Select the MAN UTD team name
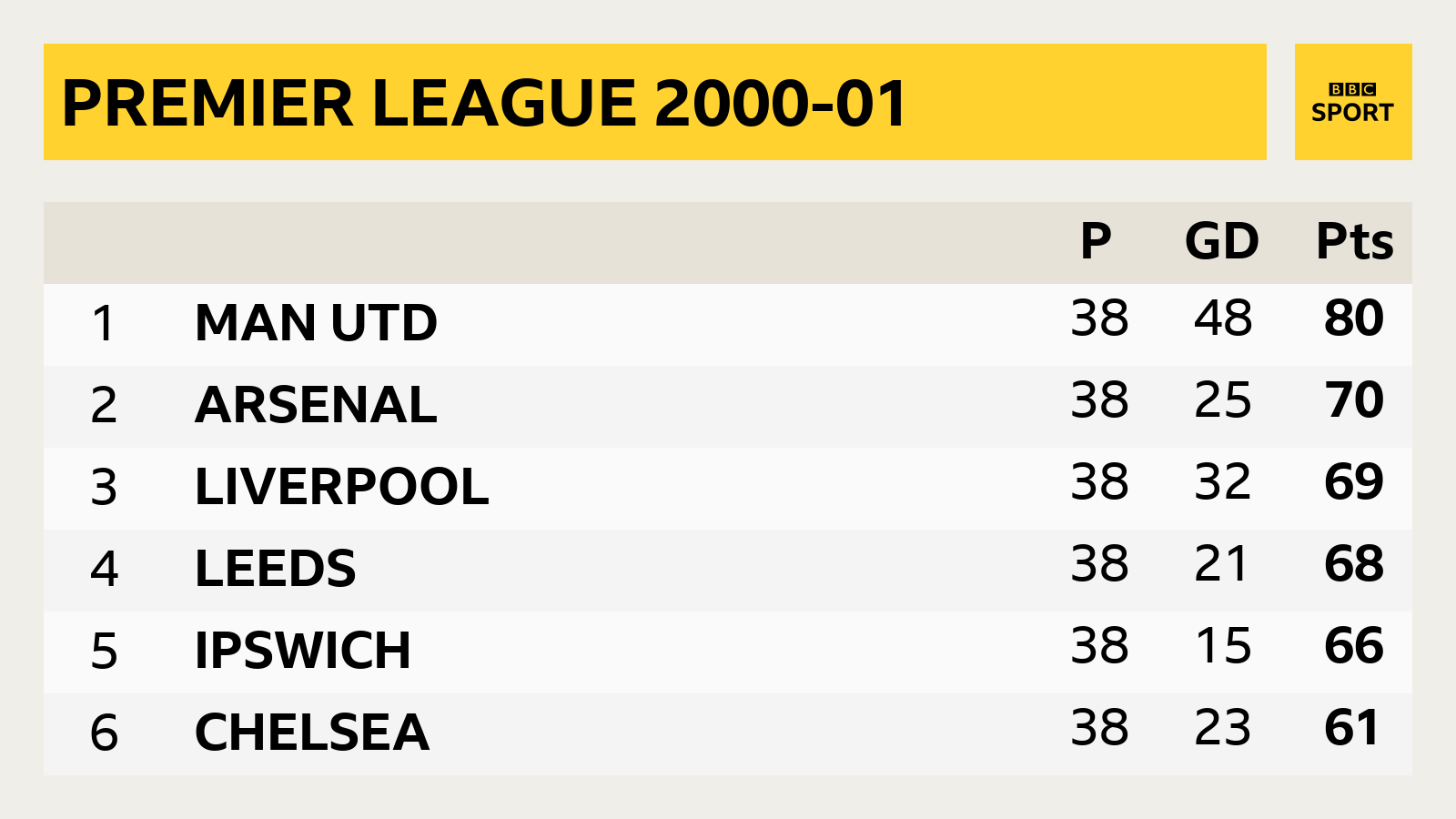1456x819 pixels. pyautogui.click(x=316, y=323)
